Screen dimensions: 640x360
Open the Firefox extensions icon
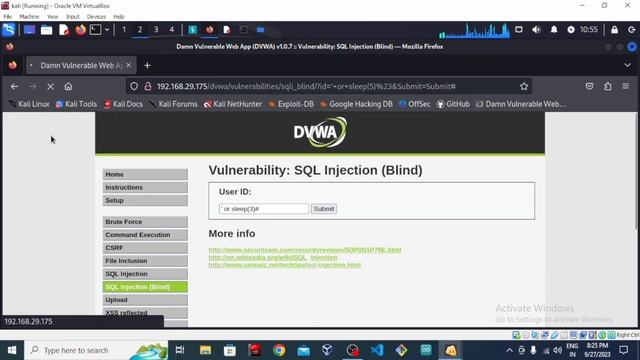point(608,86)
